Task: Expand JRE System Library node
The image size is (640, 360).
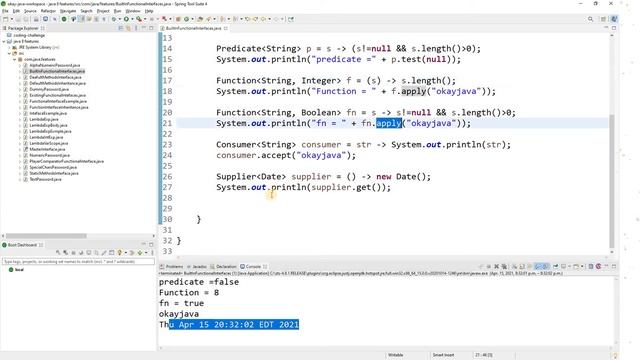Action: point(9,47)
